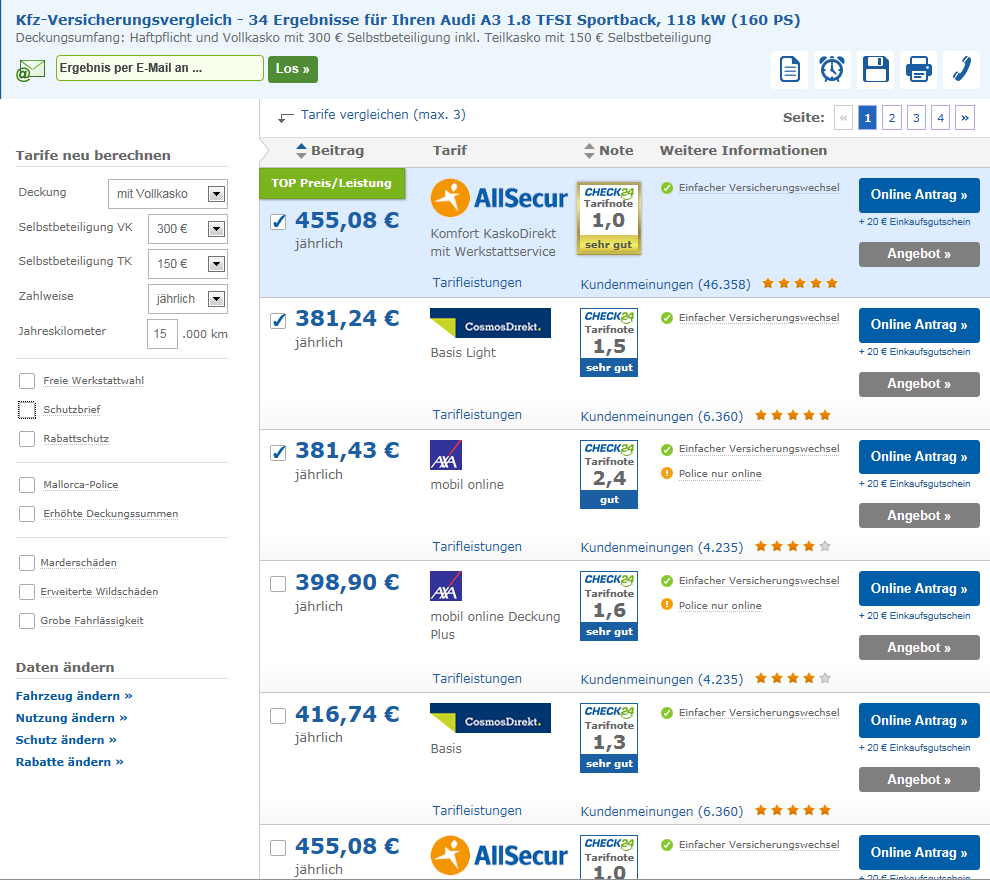Open Fahrzeug ändern link
Screen dimensions: 990x880
(x=74, y=696)
